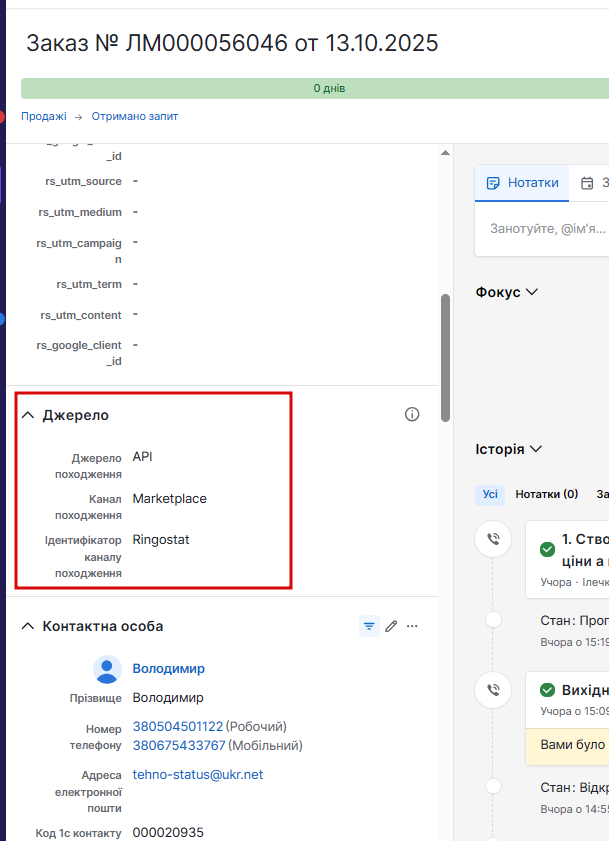
Task: Click the filter icon beside Контактна особа
Action: pos(369,626)
